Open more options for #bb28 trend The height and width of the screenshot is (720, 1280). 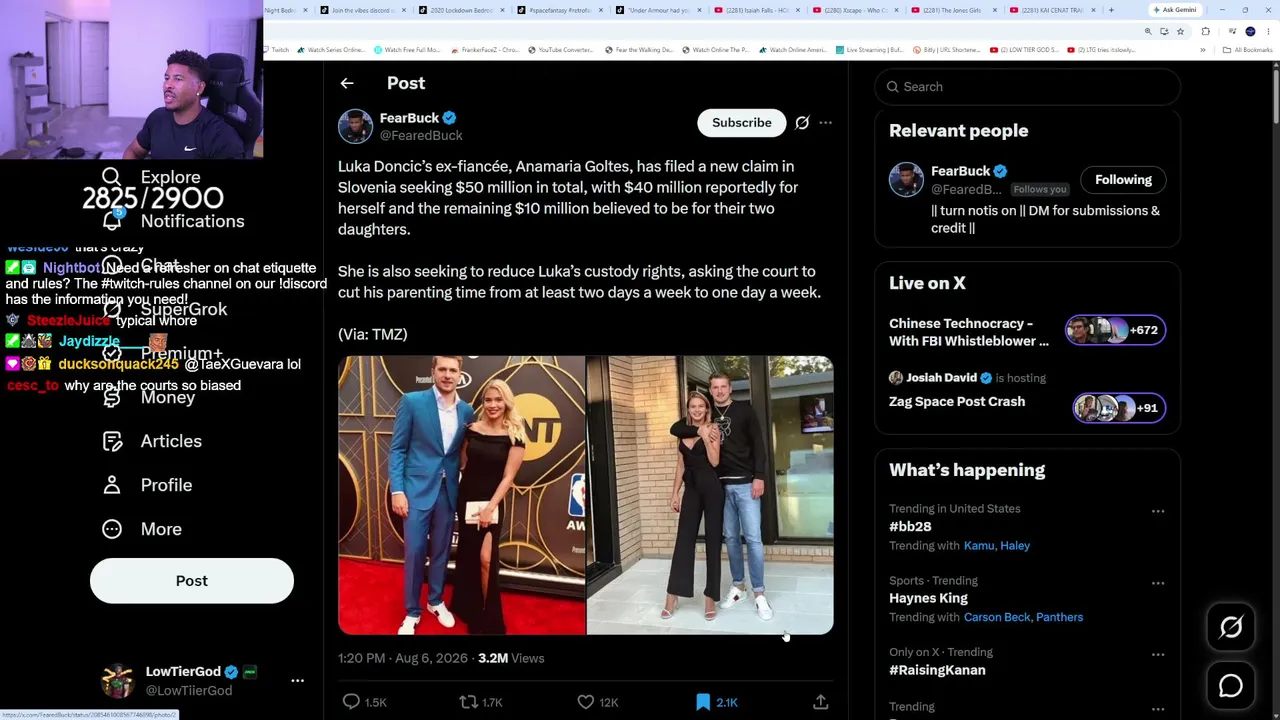coord(1158,511)
